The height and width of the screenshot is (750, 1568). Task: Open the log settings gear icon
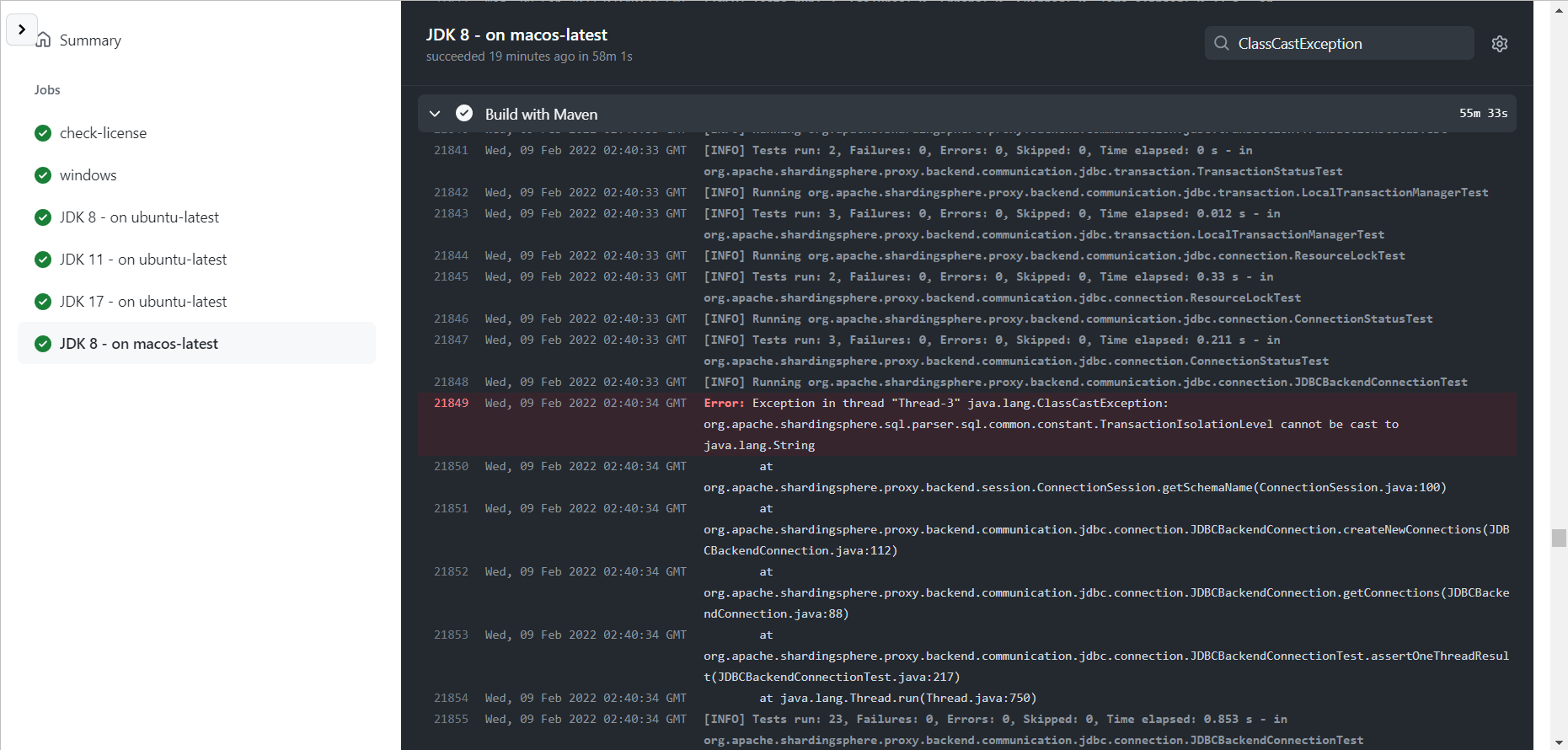tap(1500, 44)
